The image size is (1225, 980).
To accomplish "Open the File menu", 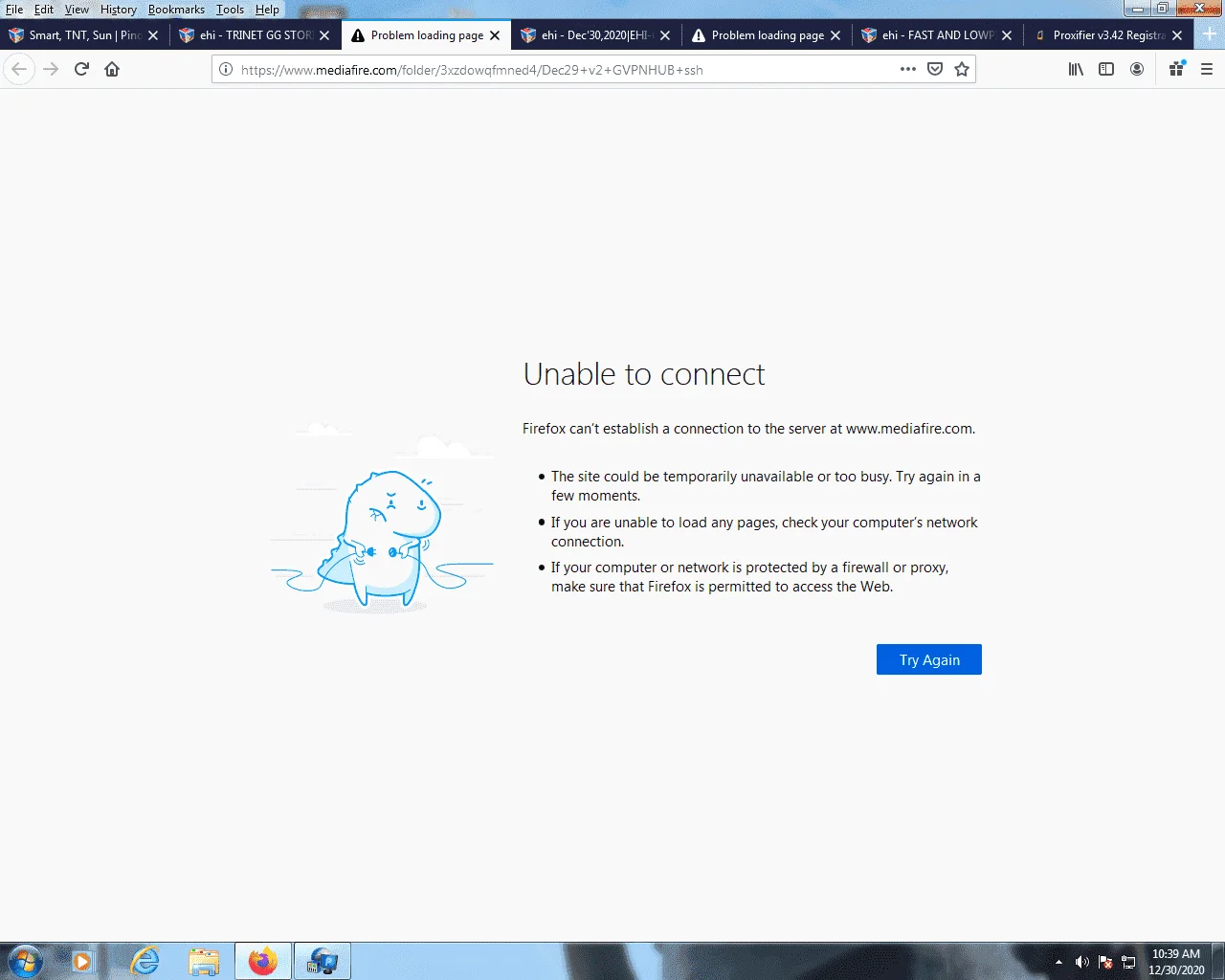I will 14,10.
